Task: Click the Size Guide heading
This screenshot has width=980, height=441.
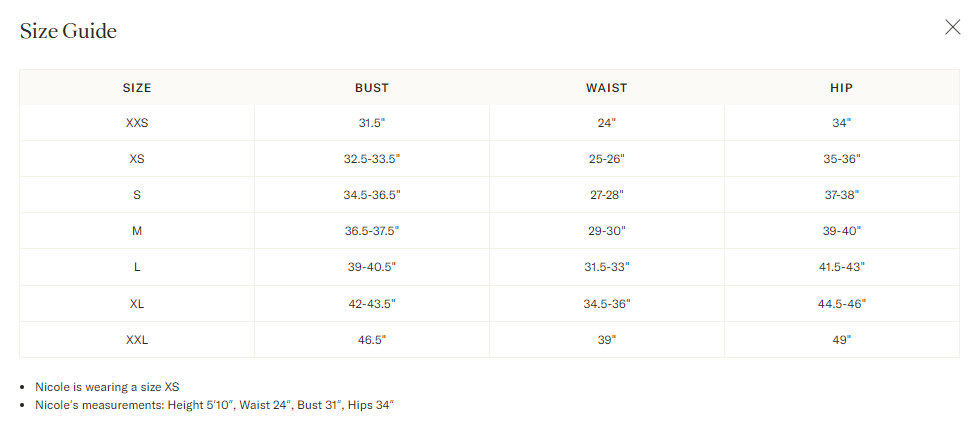Action: (68, 31)
